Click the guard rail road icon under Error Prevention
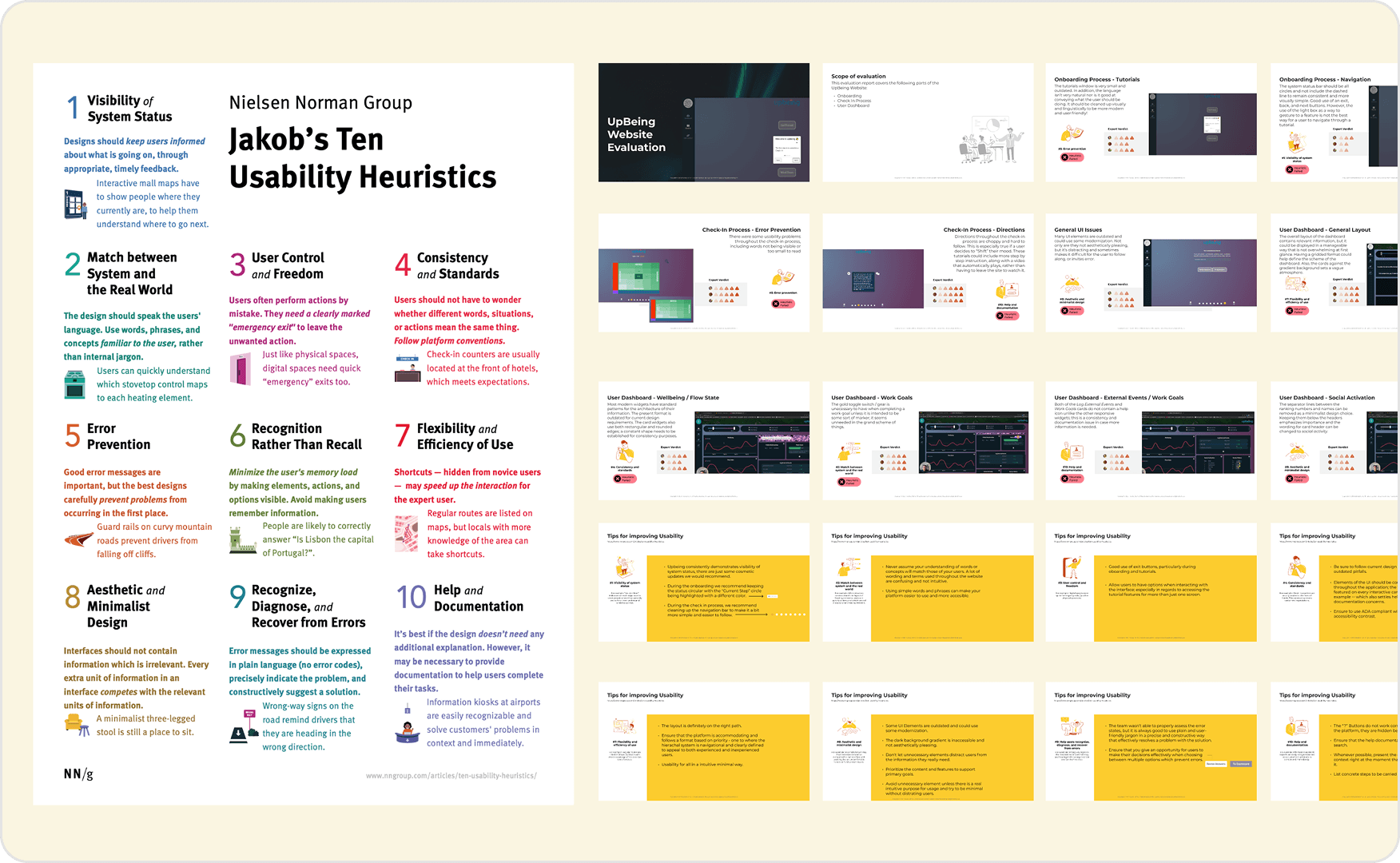The width and height of the screenshot is (1400, 863). 78,540
